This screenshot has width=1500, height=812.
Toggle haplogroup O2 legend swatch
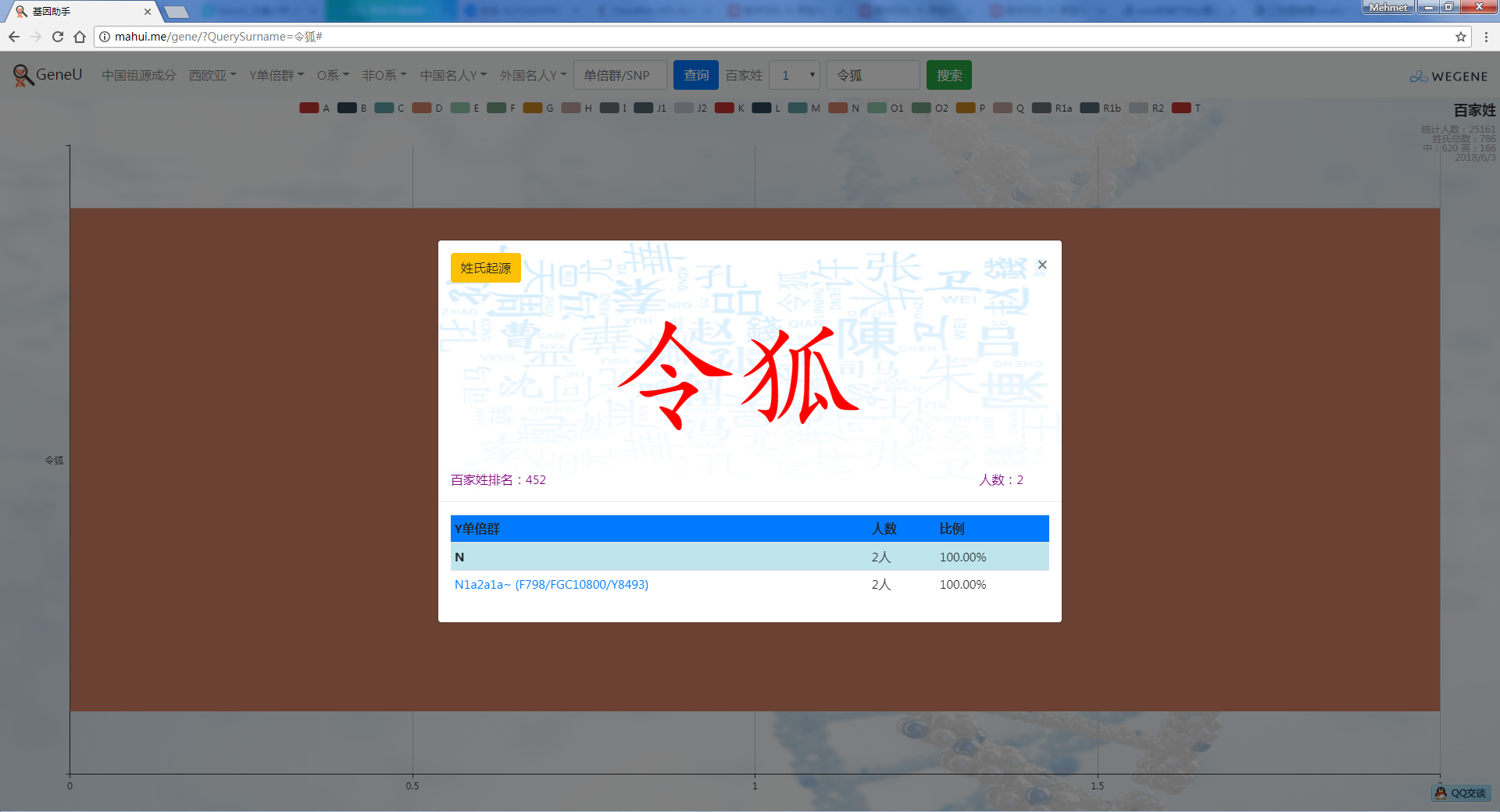(922, 108)
